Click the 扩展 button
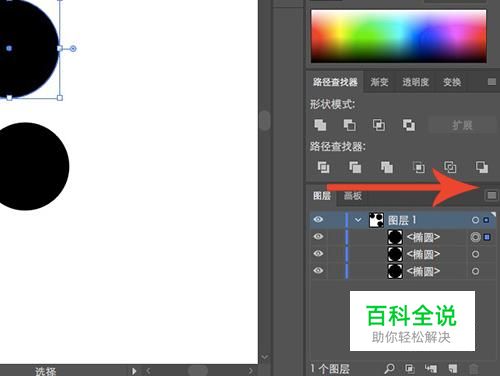Image resolution: width=500 pixels, height=376 pixels. 462,125
